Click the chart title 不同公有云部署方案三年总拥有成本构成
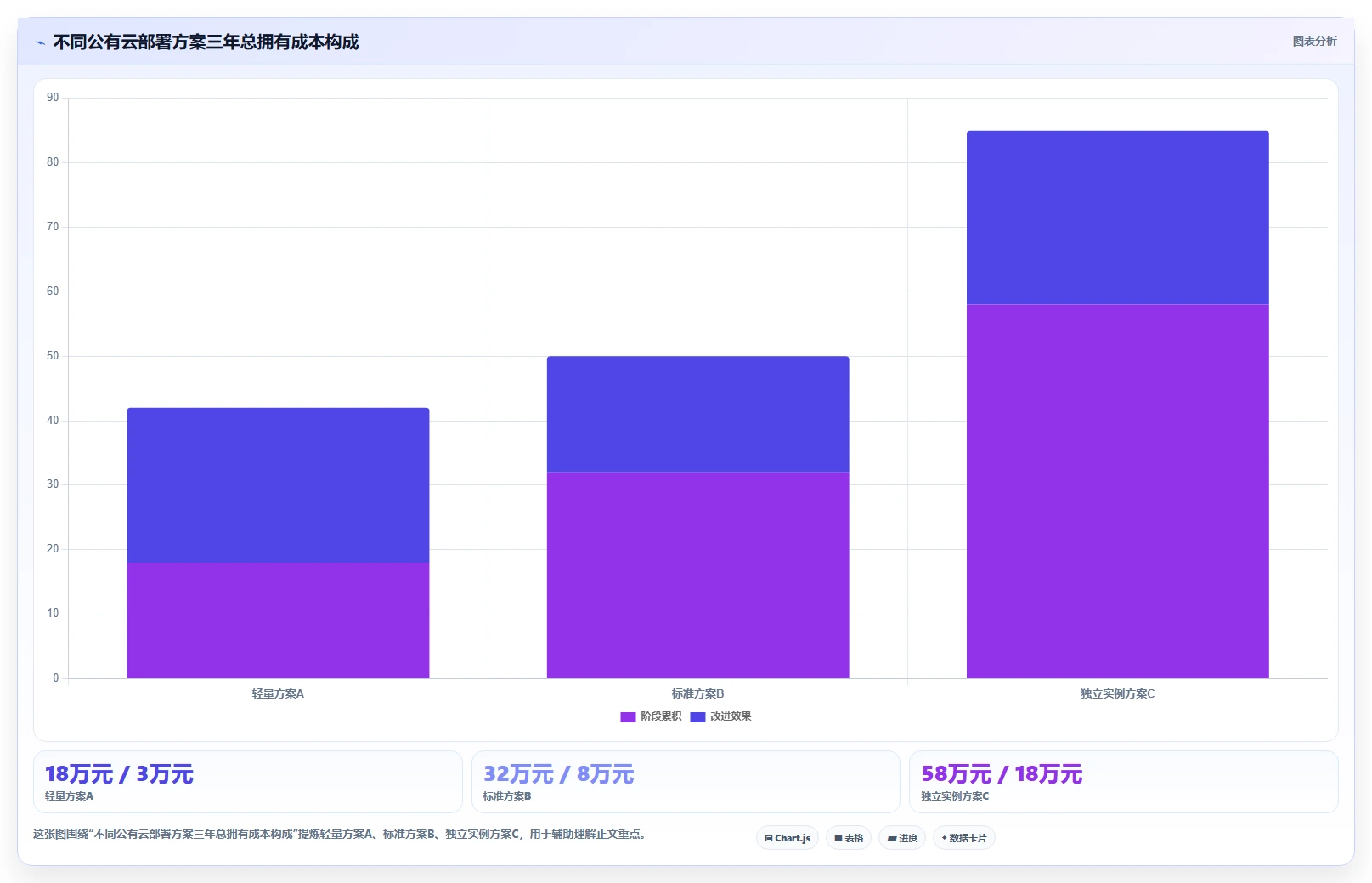The height and width of the screenshot is (883, 1372). [x=206, y=42]
